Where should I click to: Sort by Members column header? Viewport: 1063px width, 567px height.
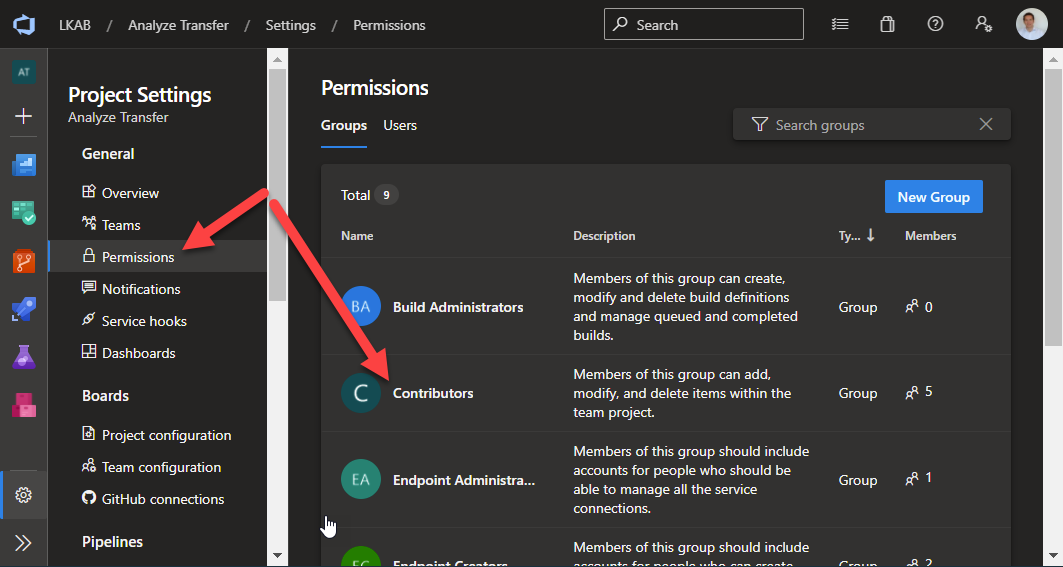point(931,236)
